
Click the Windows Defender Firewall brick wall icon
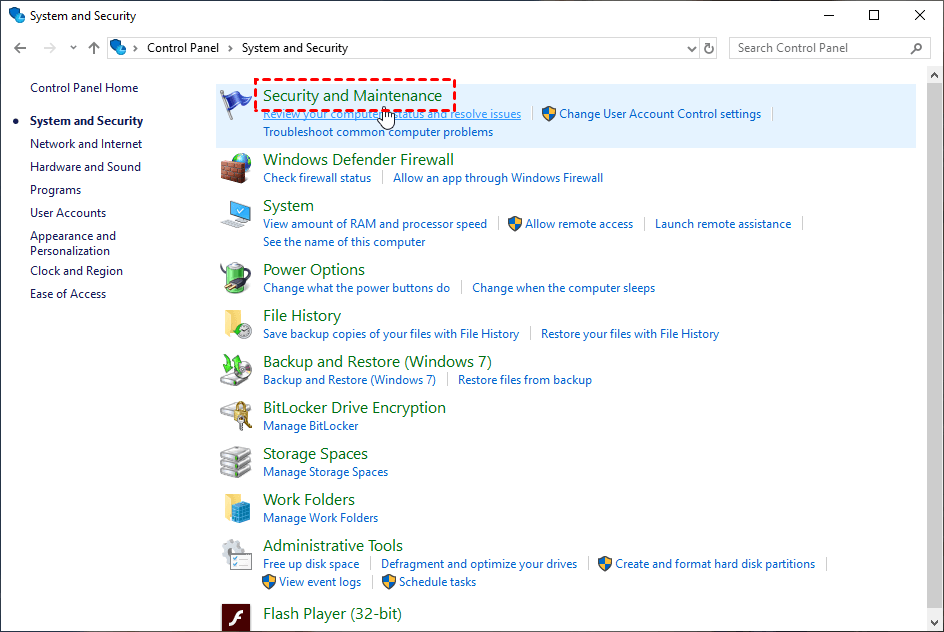coord(235,168)
